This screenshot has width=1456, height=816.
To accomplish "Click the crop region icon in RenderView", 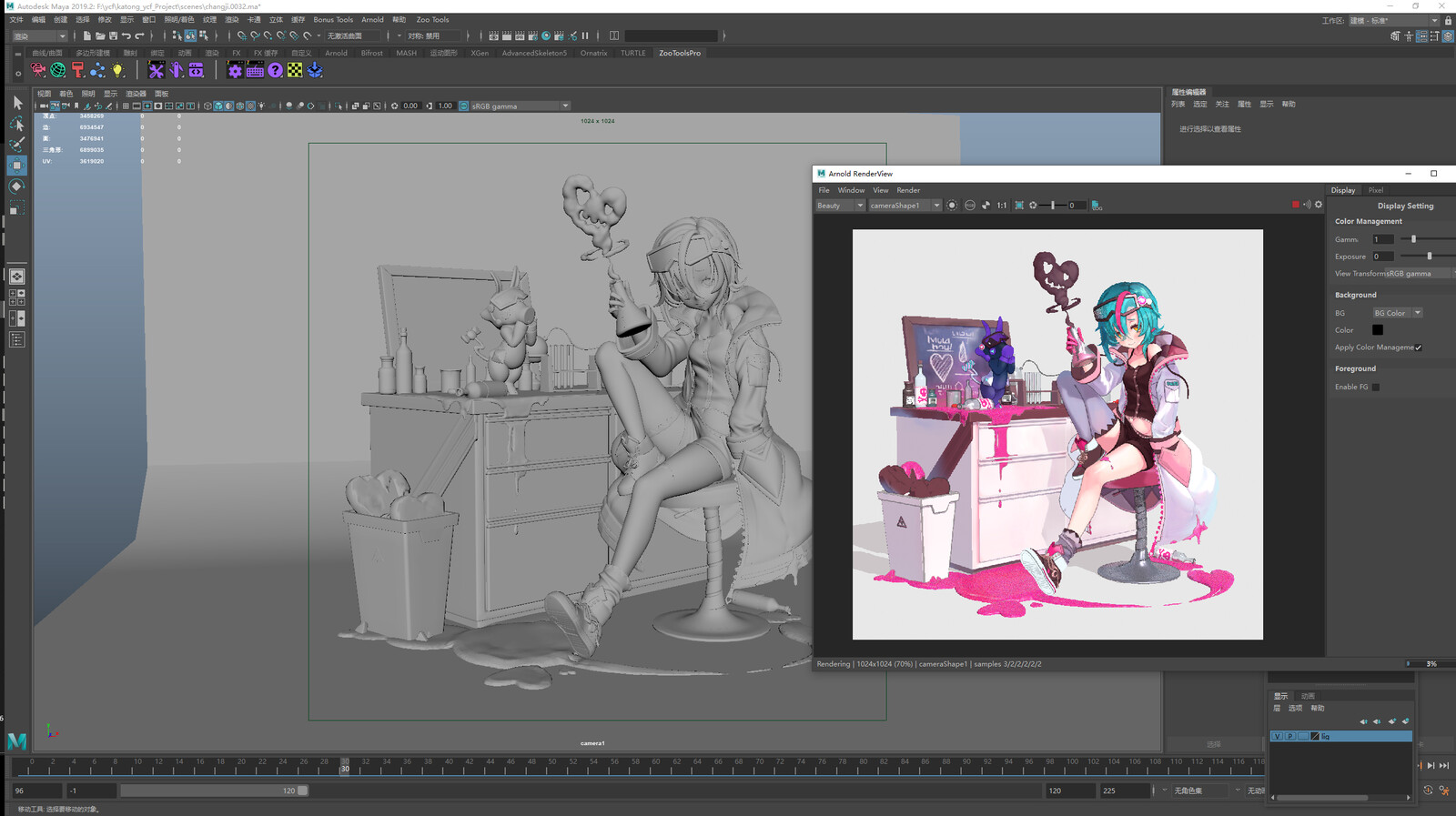I will (1019, 206).
